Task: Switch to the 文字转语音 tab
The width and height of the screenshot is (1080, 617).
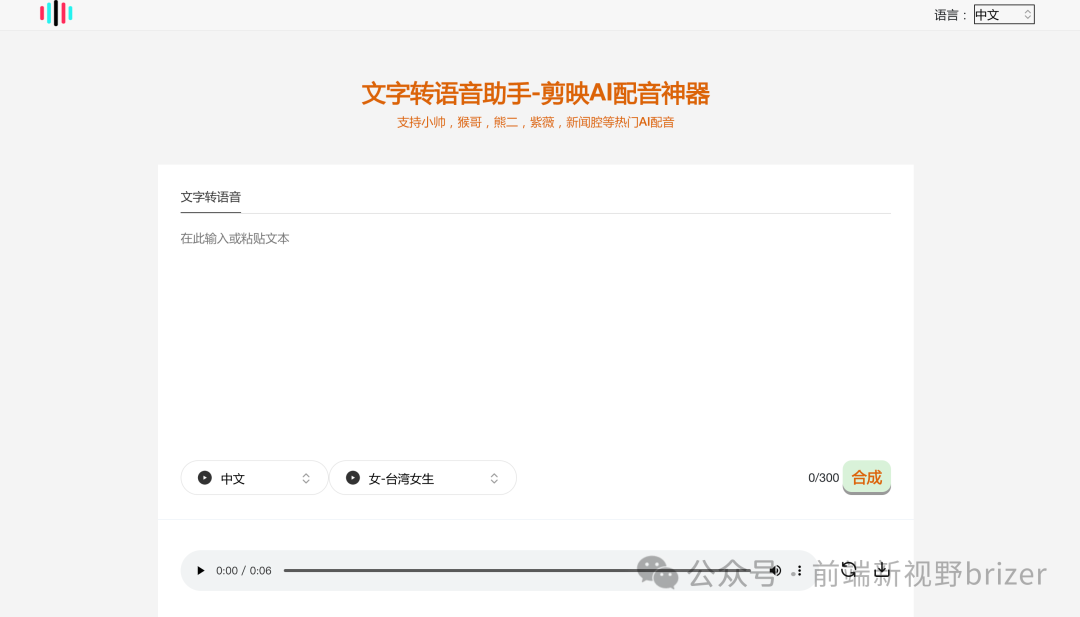Action: tap(211, 197)
